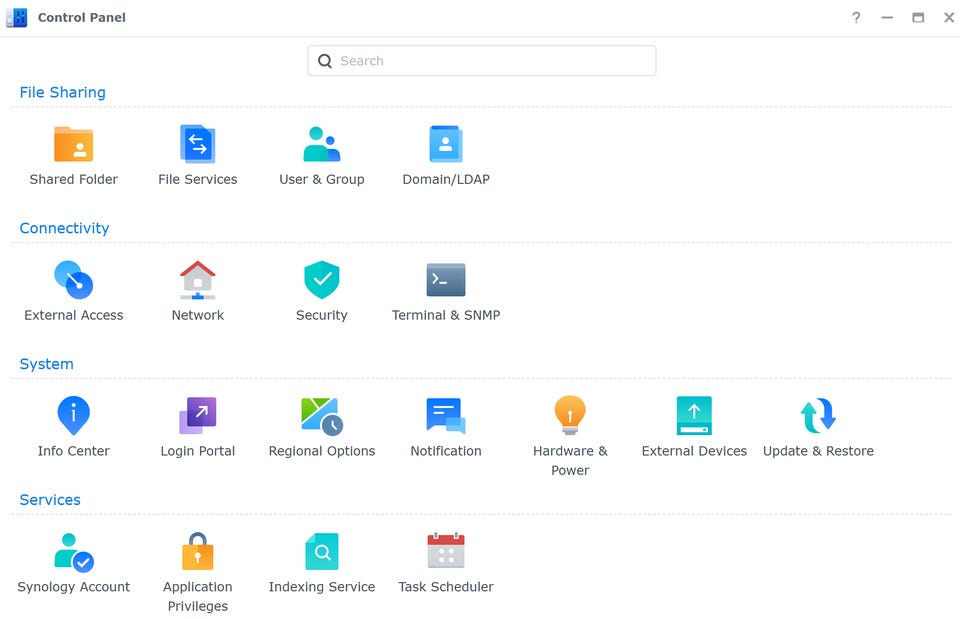Open Help with the question mark button

(x=856, y=17)
